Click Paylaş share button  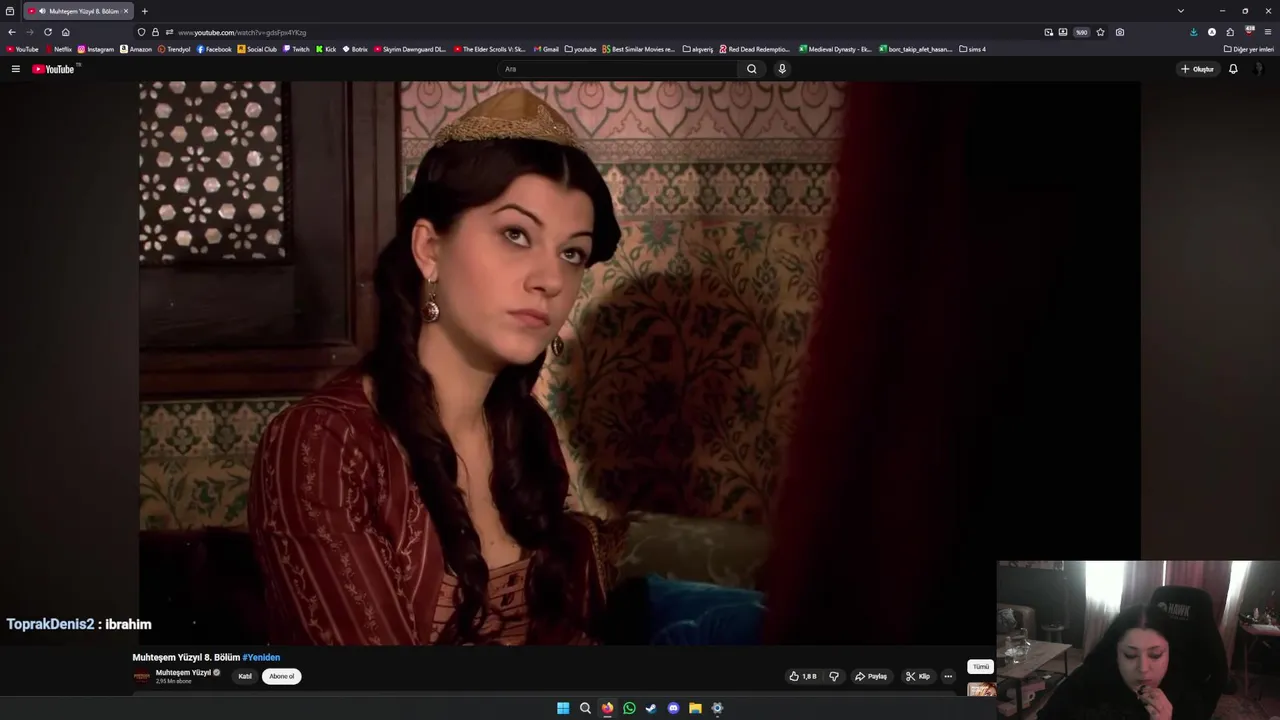(871, 676)
